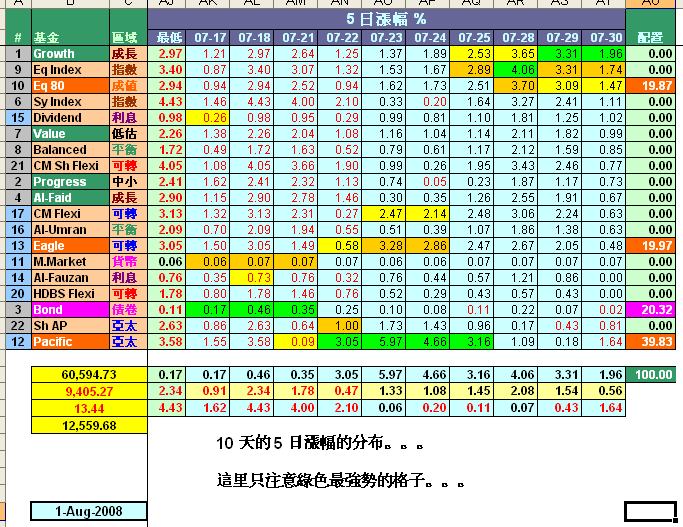Select the yellow 60,594.73 cell

point(88,374)
